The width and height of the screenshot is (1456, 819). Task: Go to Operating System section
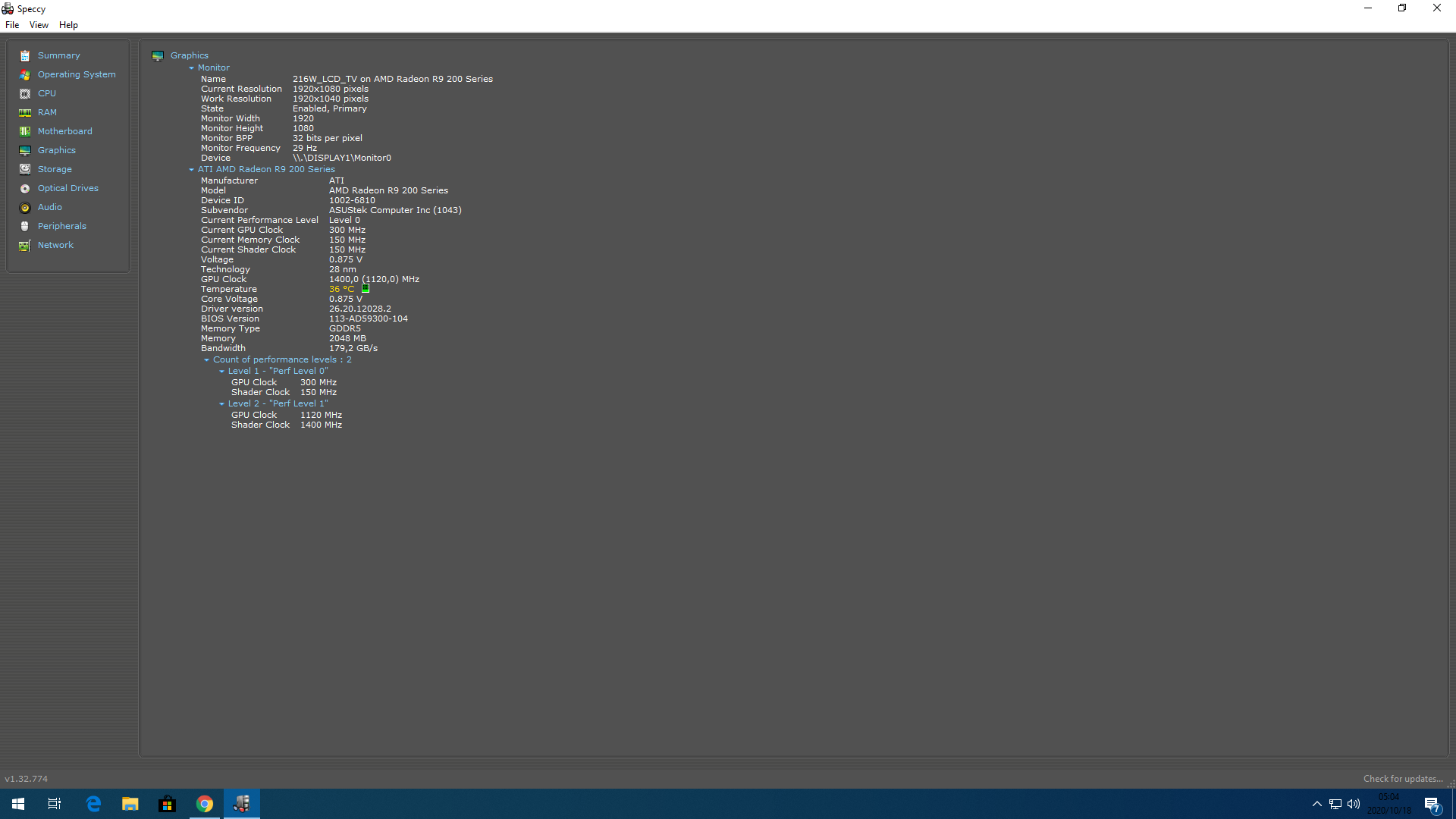pyautogui.click(x=77, y=74)
